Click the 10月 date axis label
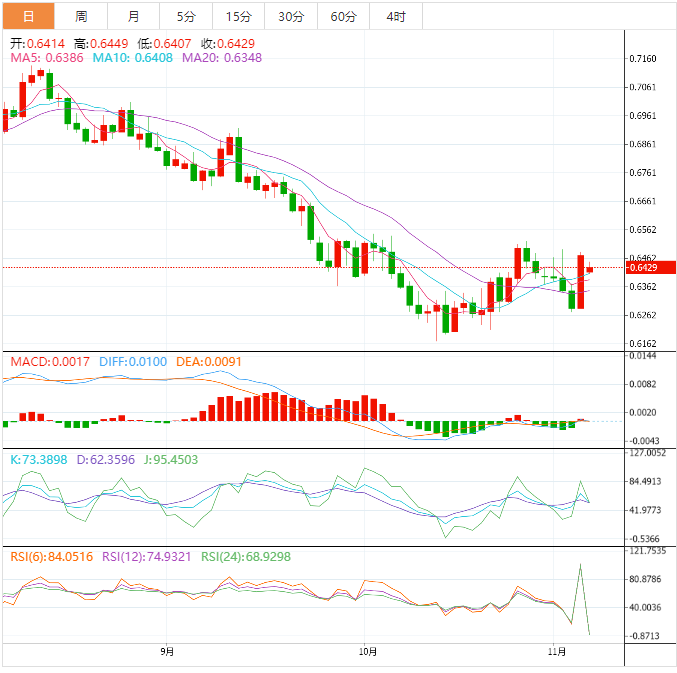Image resolution: width=677 pixels, height=673 pixels. point(368,651)
